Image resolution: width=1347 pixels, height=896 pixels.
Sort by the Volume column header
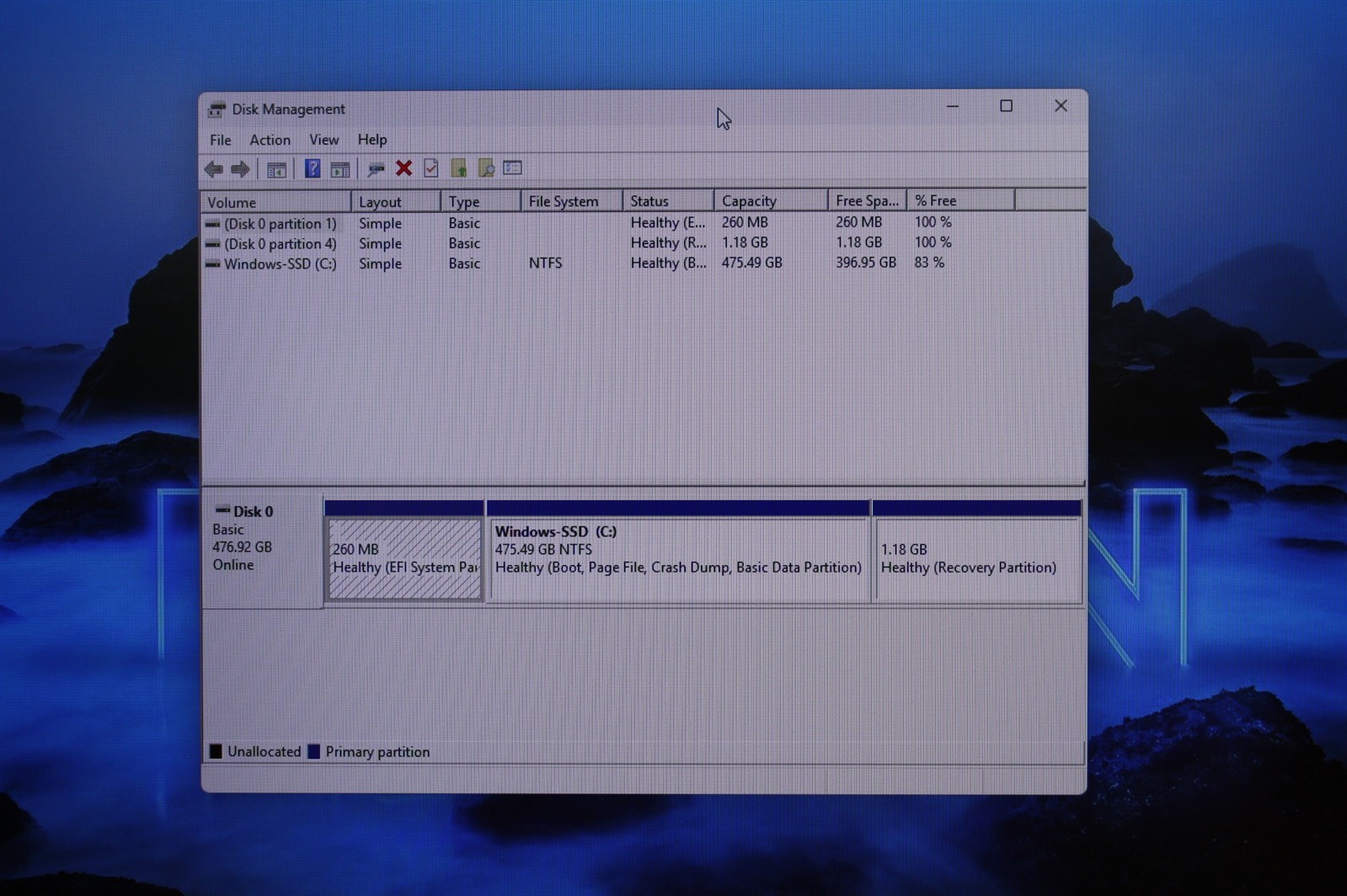point(276,202)
